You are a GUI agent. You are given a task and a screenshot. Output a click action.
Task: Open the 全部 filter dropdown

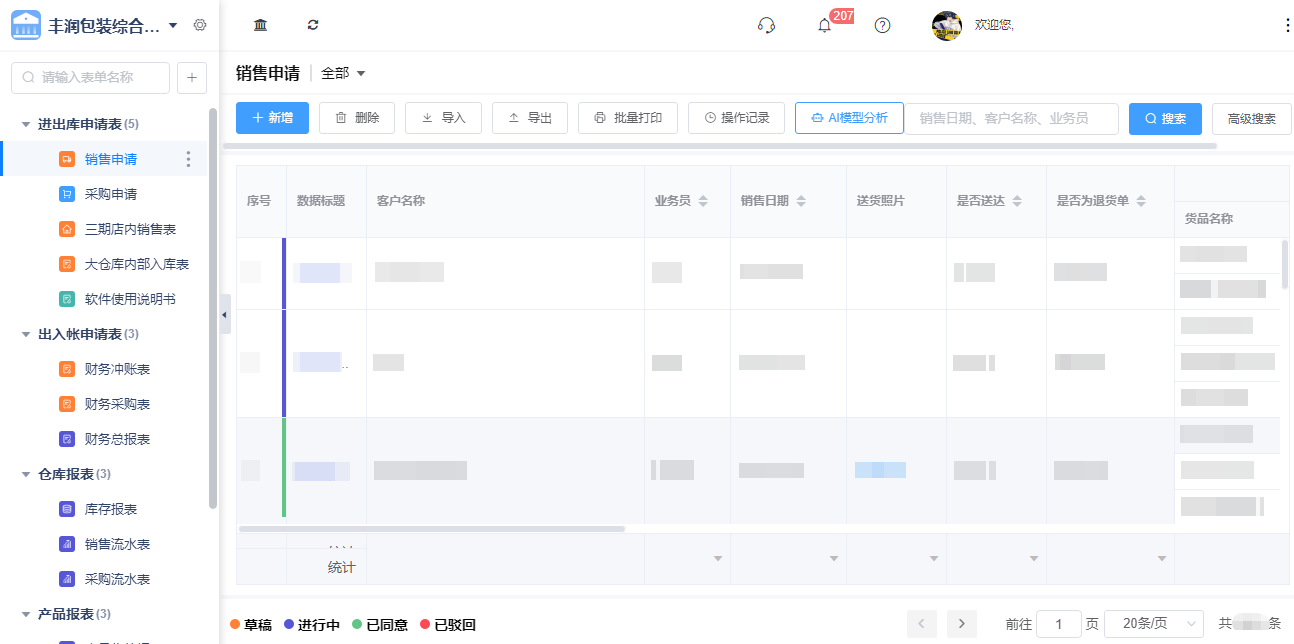coord(343,73)
